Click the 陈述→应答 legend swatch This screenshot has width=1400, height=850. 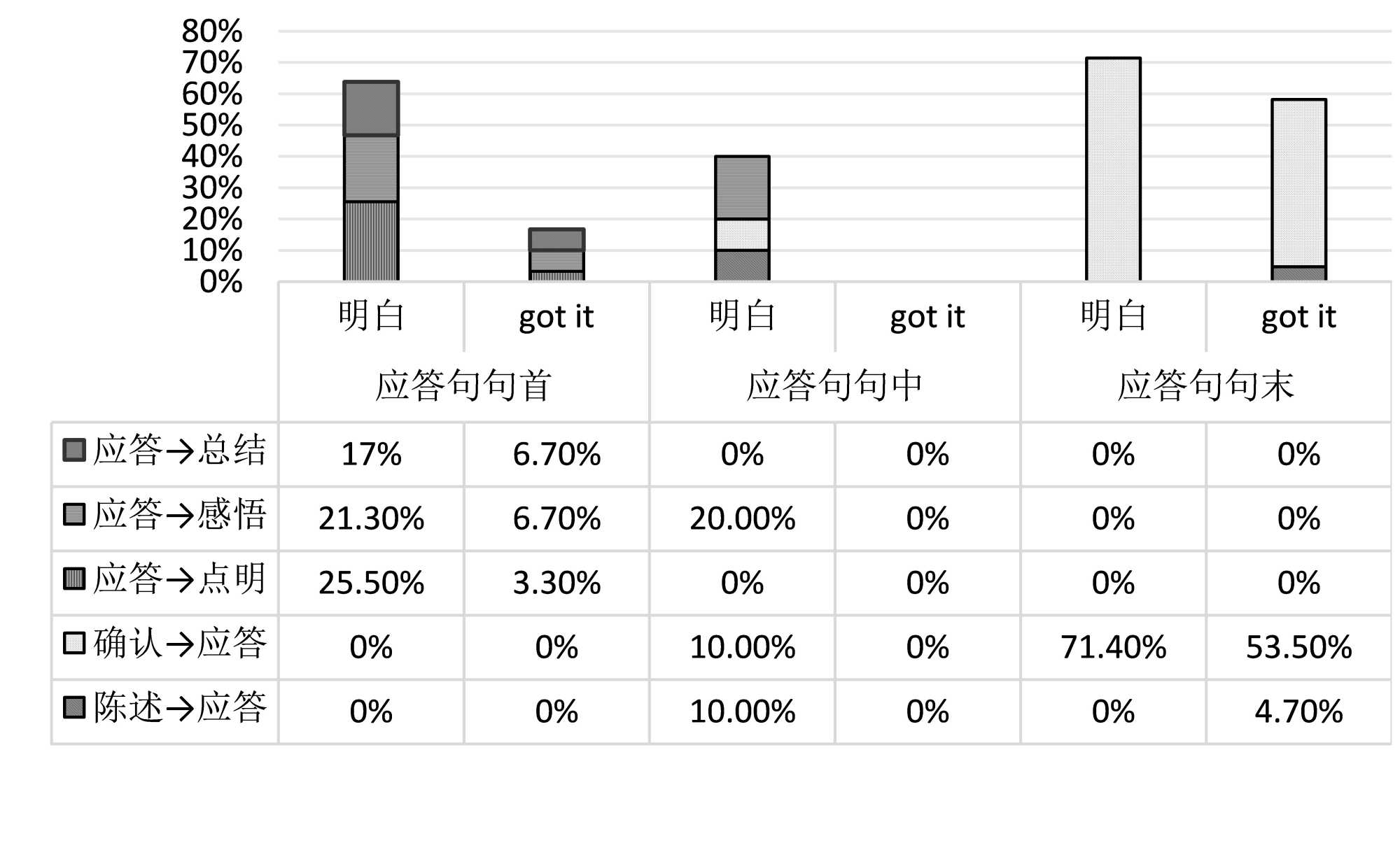click(74, 707)
